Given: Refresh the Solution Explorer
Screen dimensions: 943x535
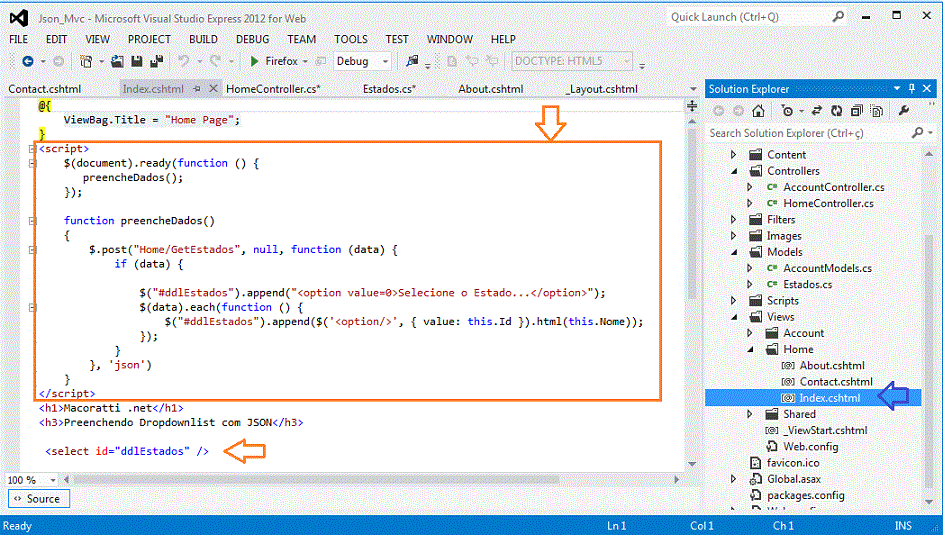Looking at the screenshot, I should pos(837,111).
